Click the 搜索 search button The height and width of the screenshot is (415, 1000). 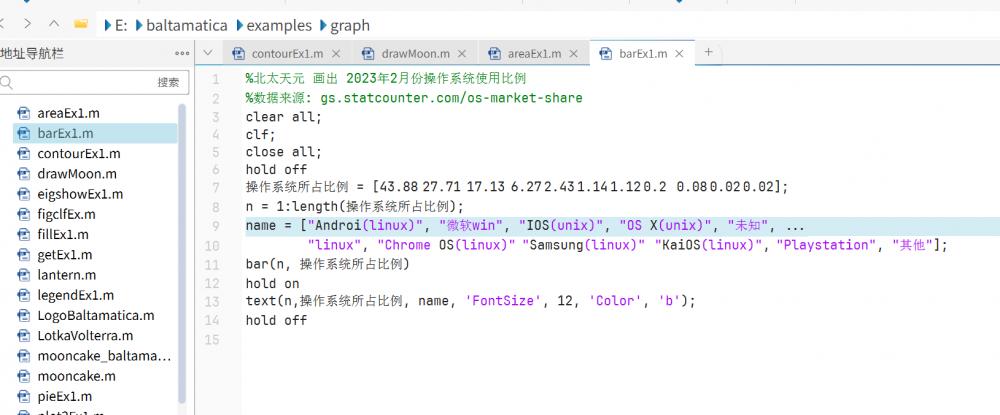168,83
